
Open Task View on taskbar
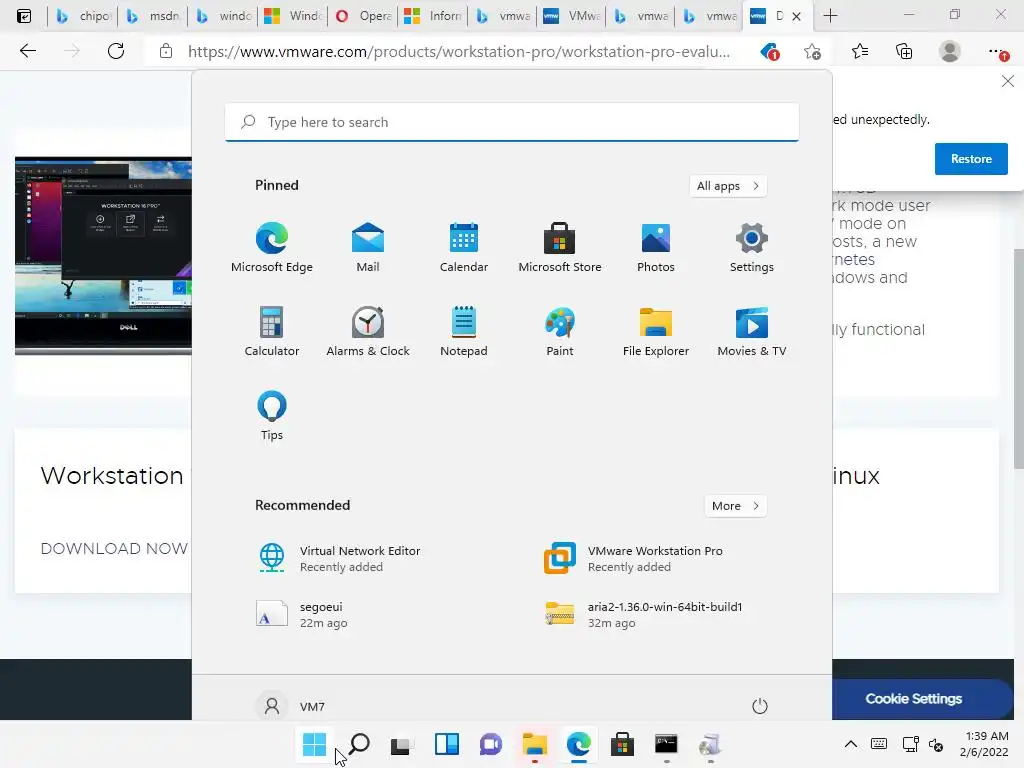402,744
